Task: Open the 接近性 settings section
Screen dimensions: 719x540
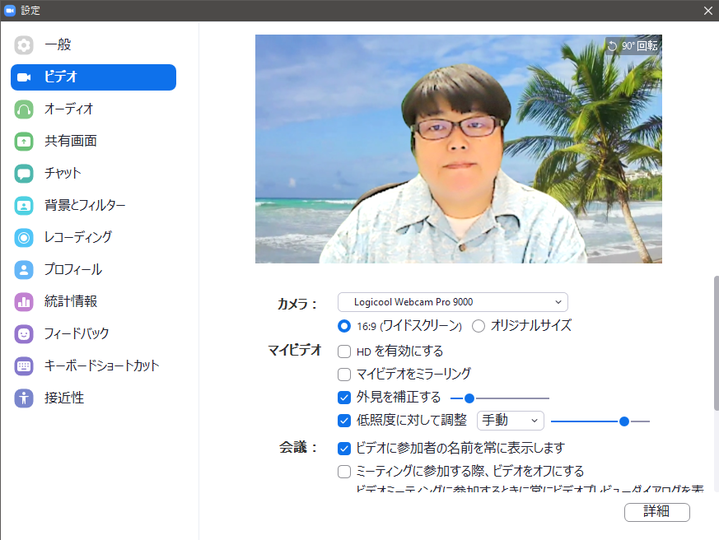Action: [x=93, y=398]
